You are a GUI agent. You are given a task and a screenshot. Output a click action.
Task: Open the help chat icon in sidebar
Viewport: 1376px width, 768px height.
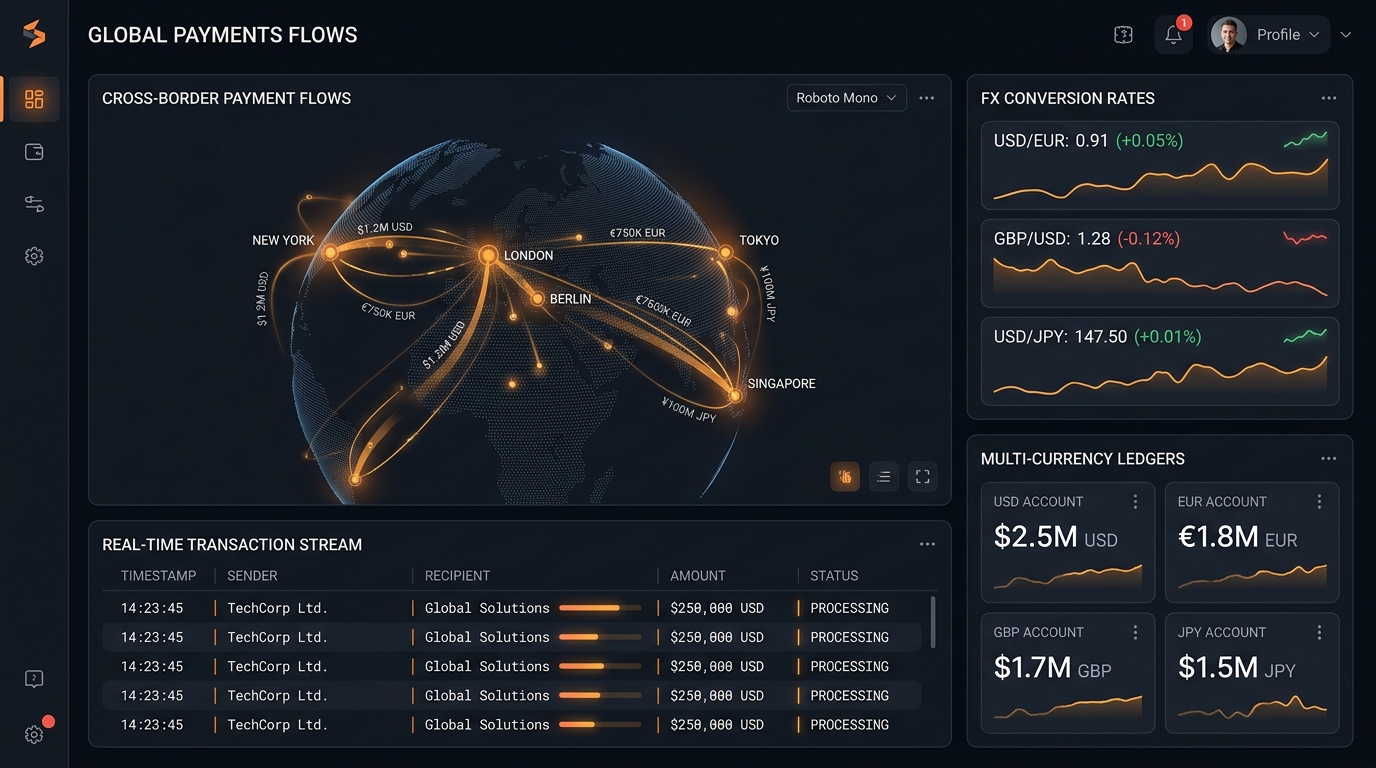pyautogui.click(x=34, y=679)
